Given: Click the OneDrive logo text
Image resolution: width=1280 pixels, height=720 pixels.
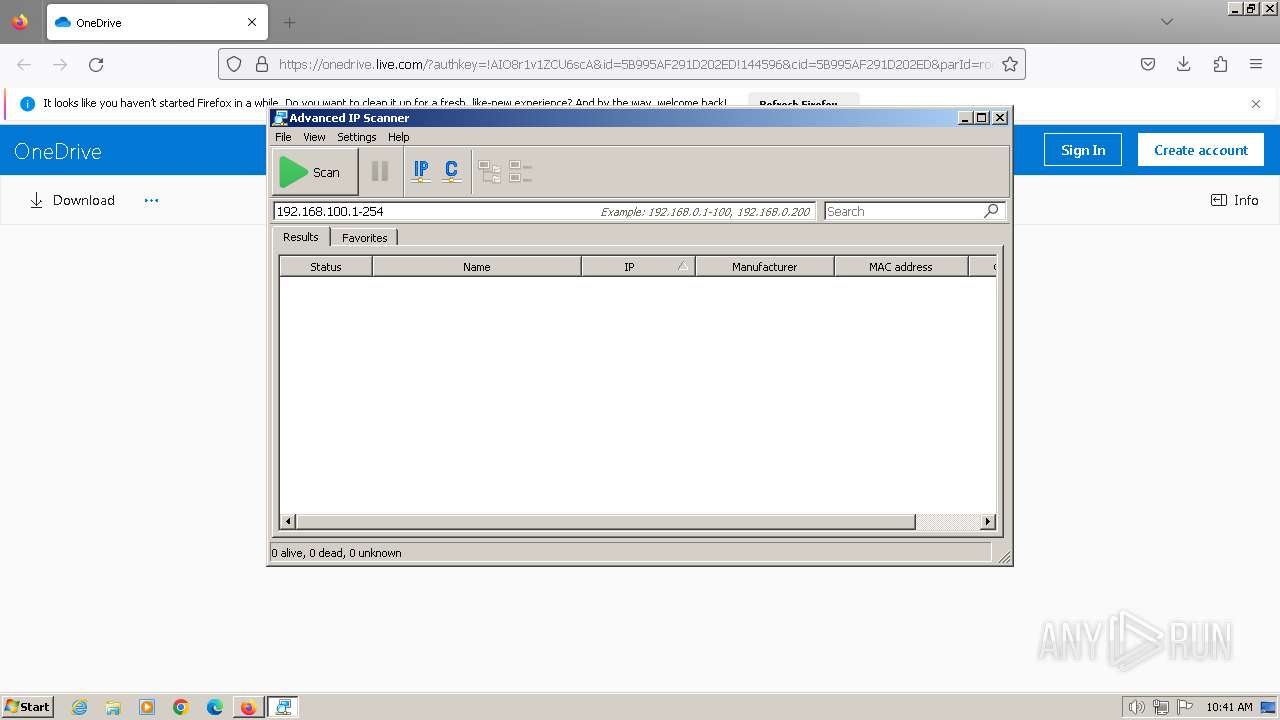Looking at the screenshot, I should click(58, 151).
